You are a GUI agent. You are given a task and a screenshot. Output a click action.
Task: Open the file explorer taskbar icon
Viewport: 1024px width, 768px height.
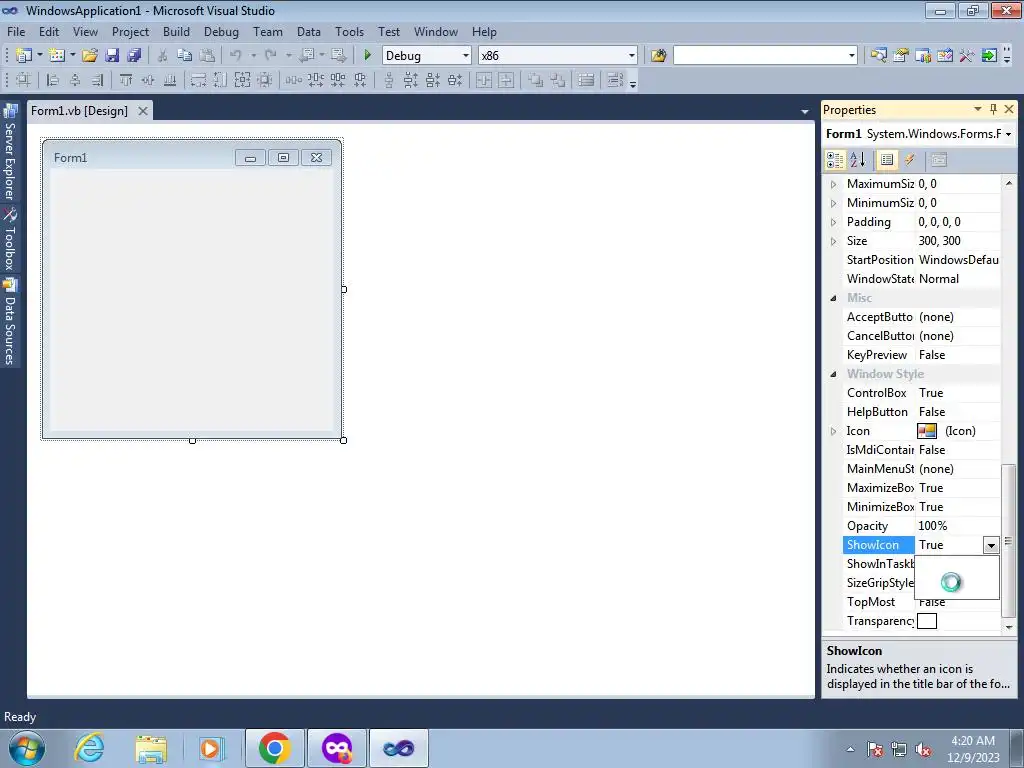click(151, 748)
